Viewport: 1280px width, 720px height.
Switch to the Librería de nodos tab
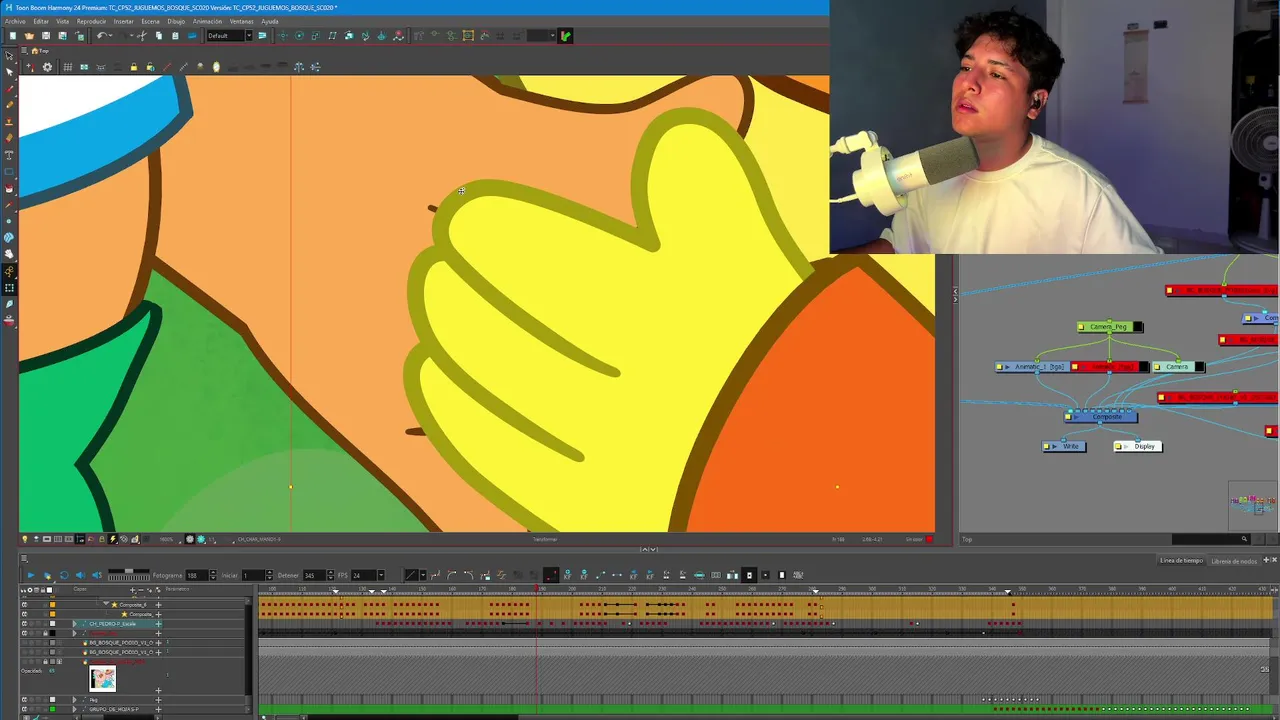[x=1234, y=561]
